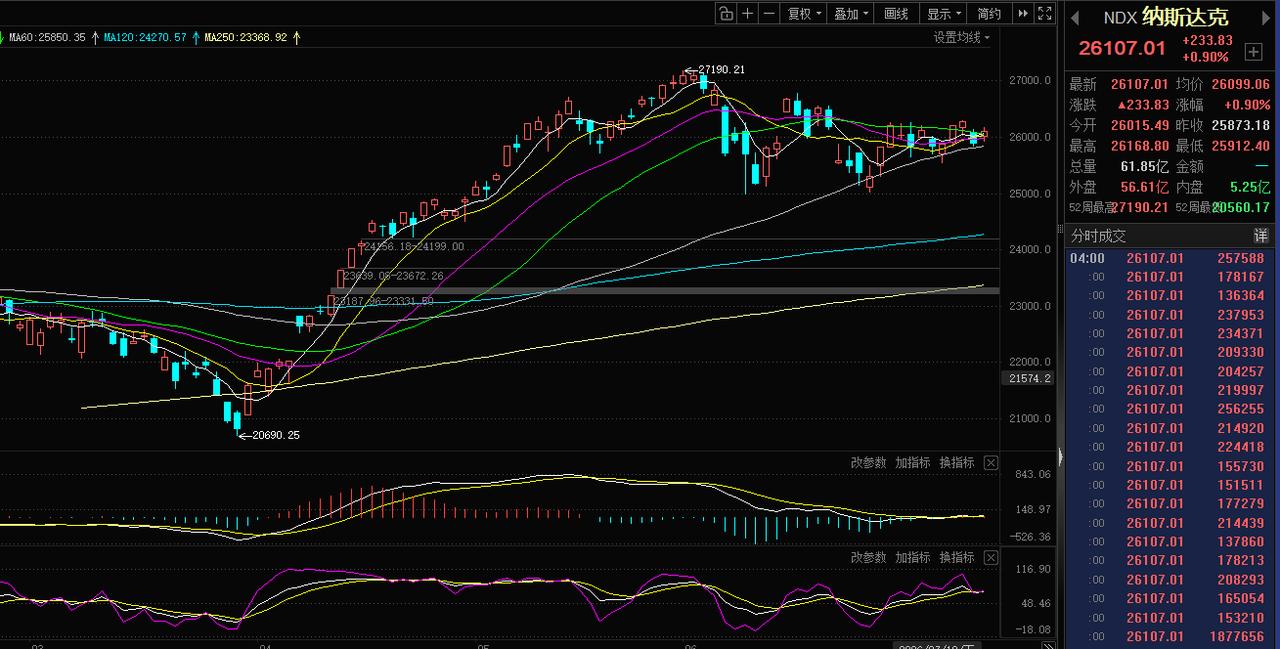The width and height of the screenshot is (1280, 649).
Task: Click 加指标 in the MACD histogram panel
Action: (912, 463)
